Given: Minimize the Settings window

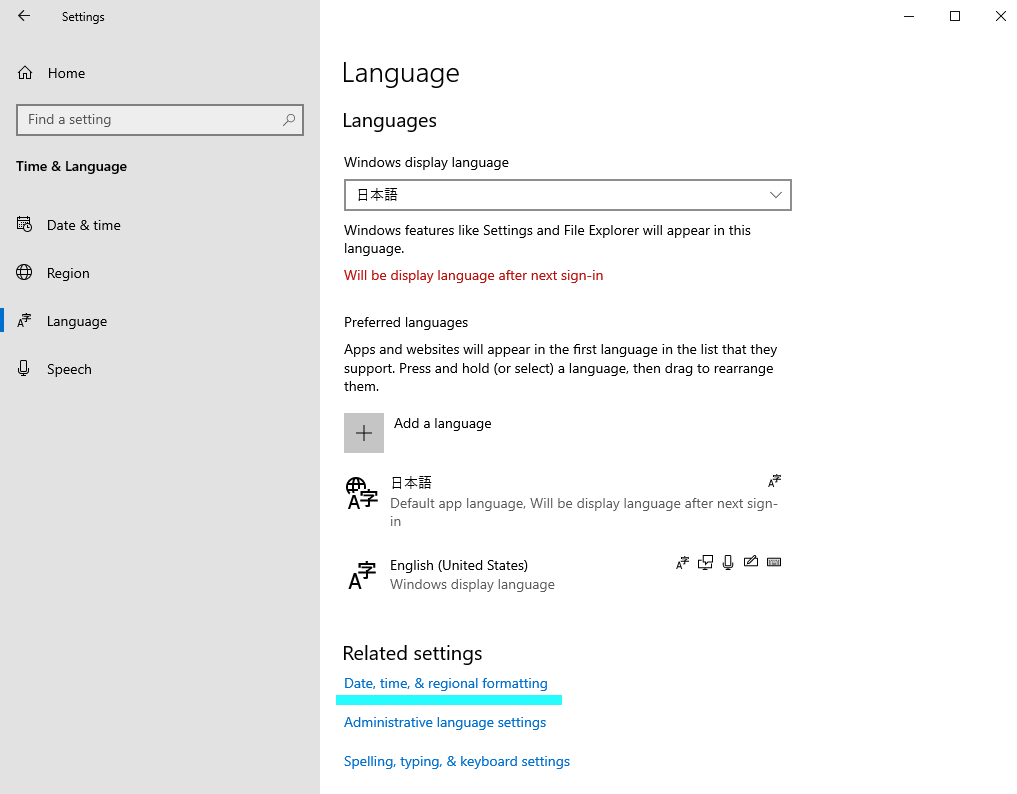Looking at the screenshot, I should pyautogui.click(x=909, y=16).
